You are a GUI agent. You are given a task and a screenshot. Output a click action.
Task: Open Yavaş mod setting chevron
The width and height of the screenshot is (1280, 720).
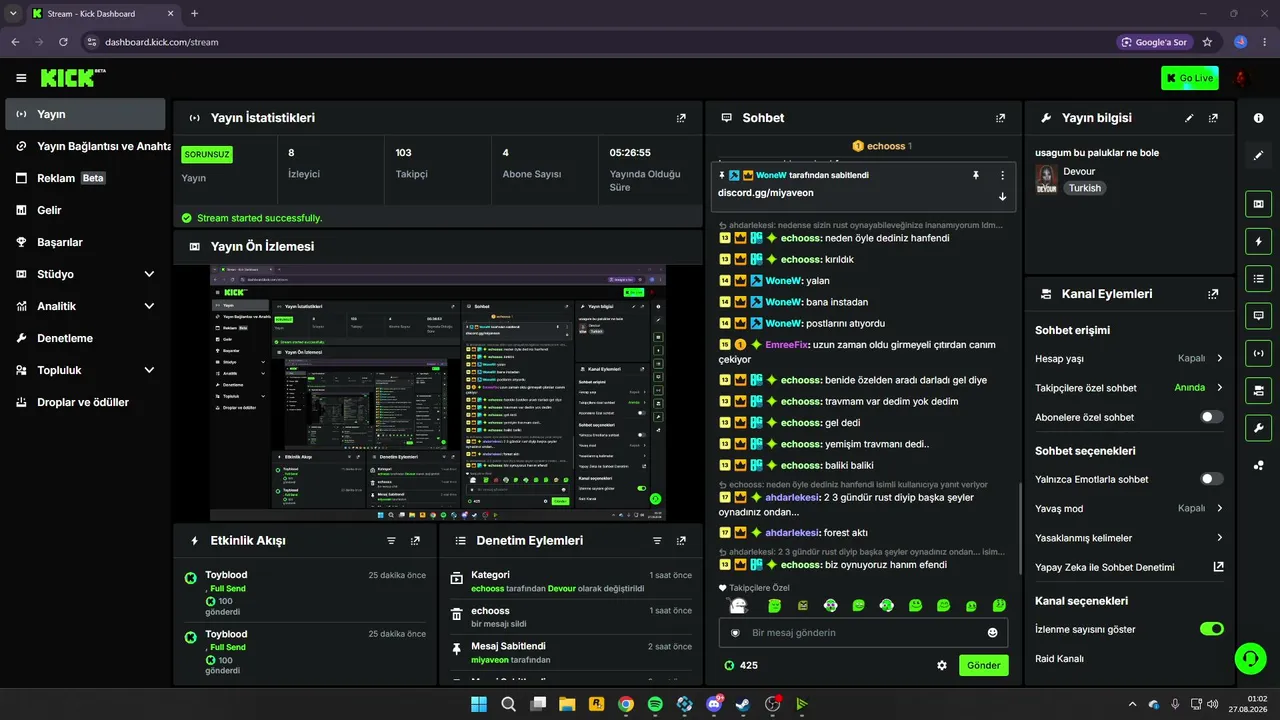[1219, 508]
